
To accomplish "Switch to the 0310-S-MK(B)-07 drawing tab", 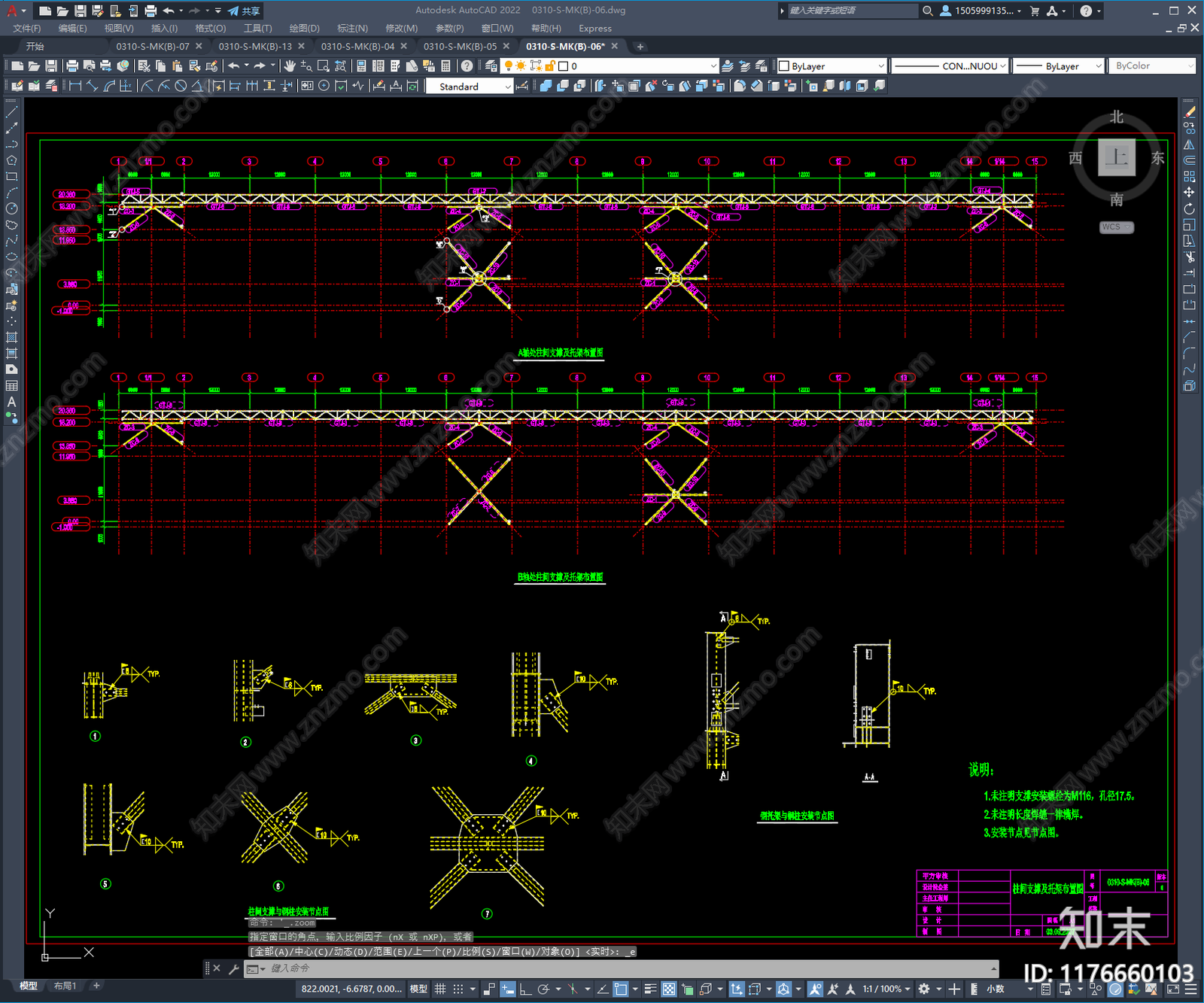I will tap(153, 47).
